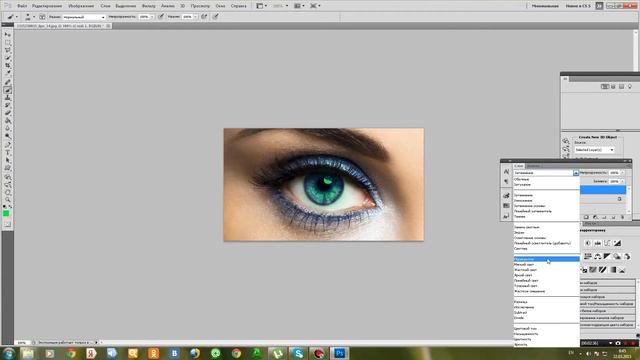Select the Healing Brush tool

point(8,82)
